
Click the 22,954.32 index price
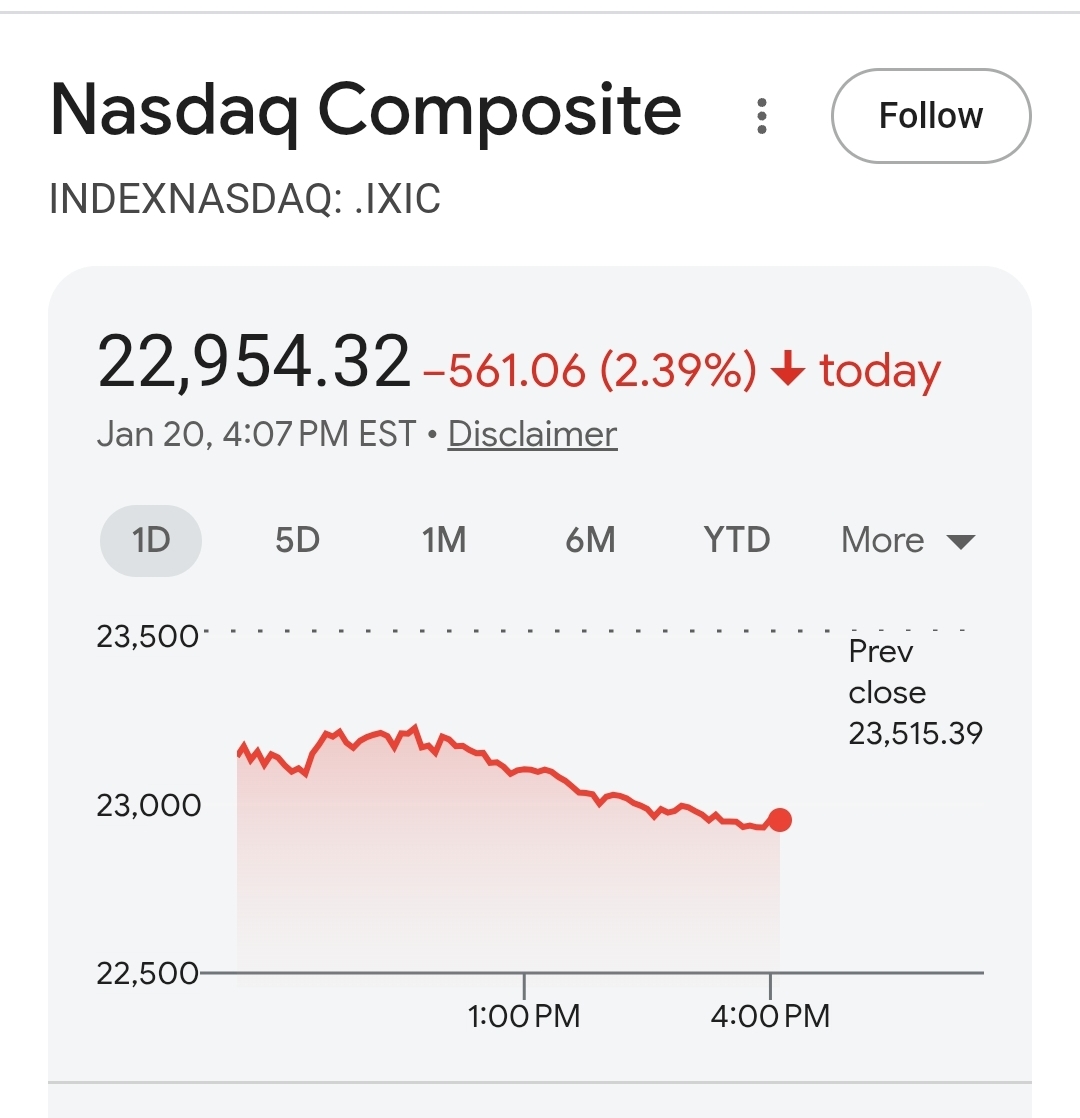point(254,362)
